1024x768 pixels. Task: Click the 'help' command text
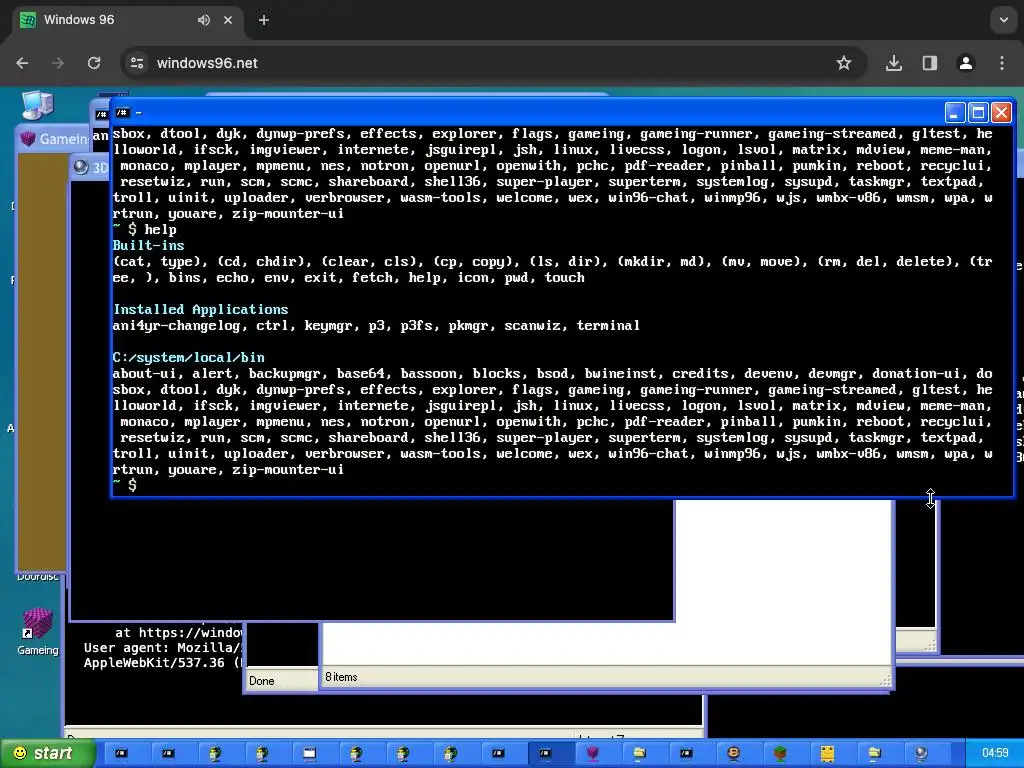160,229
